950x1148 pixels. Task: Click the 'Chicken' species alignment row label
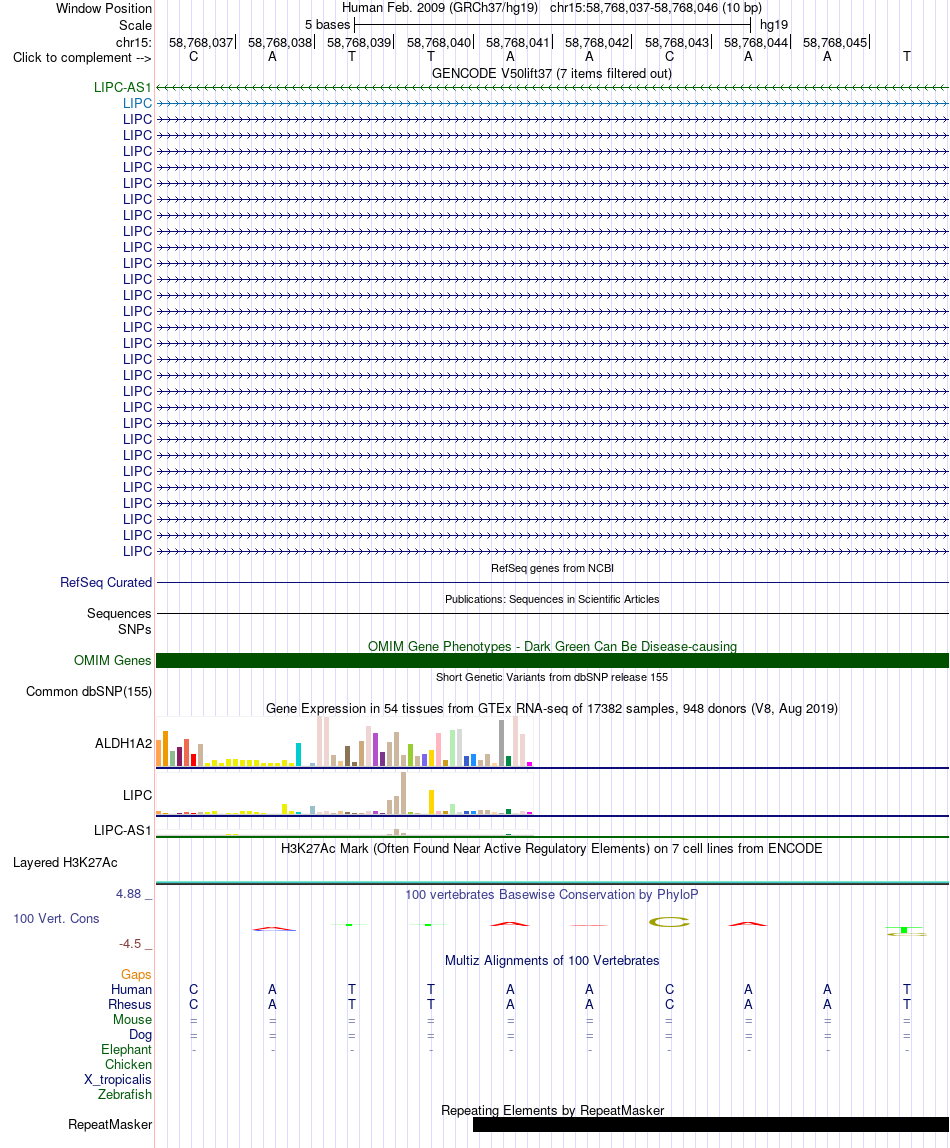click(128, 1065)
